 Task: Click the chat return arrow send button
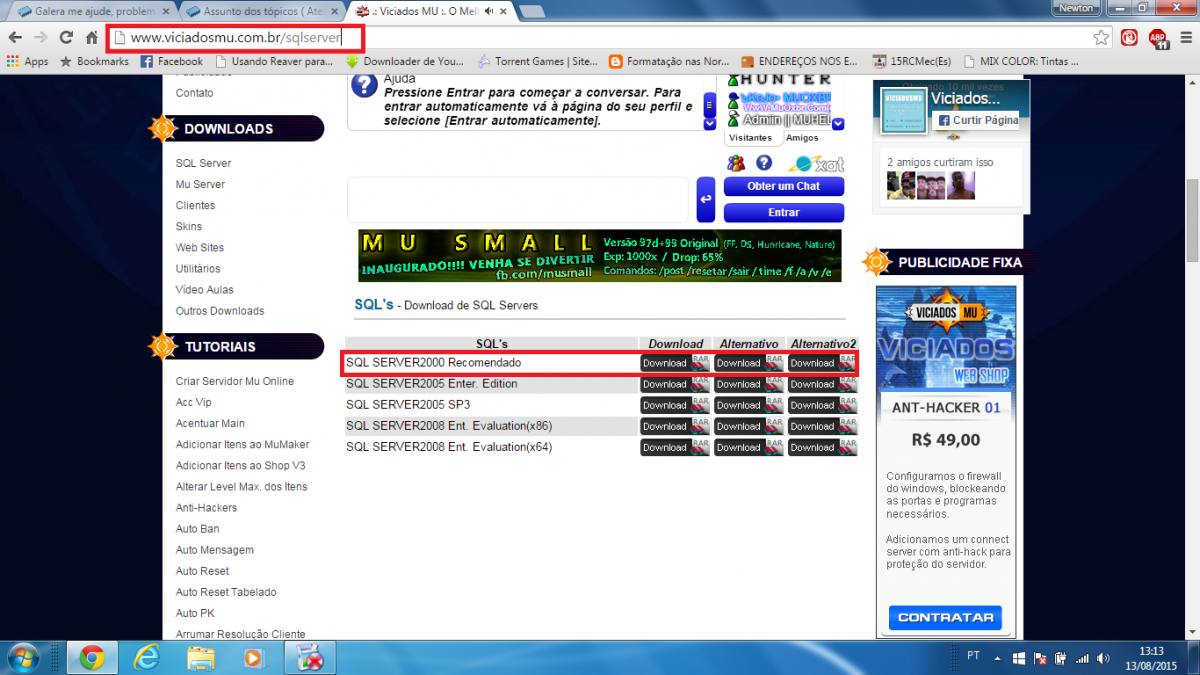[x=705, y=199]
